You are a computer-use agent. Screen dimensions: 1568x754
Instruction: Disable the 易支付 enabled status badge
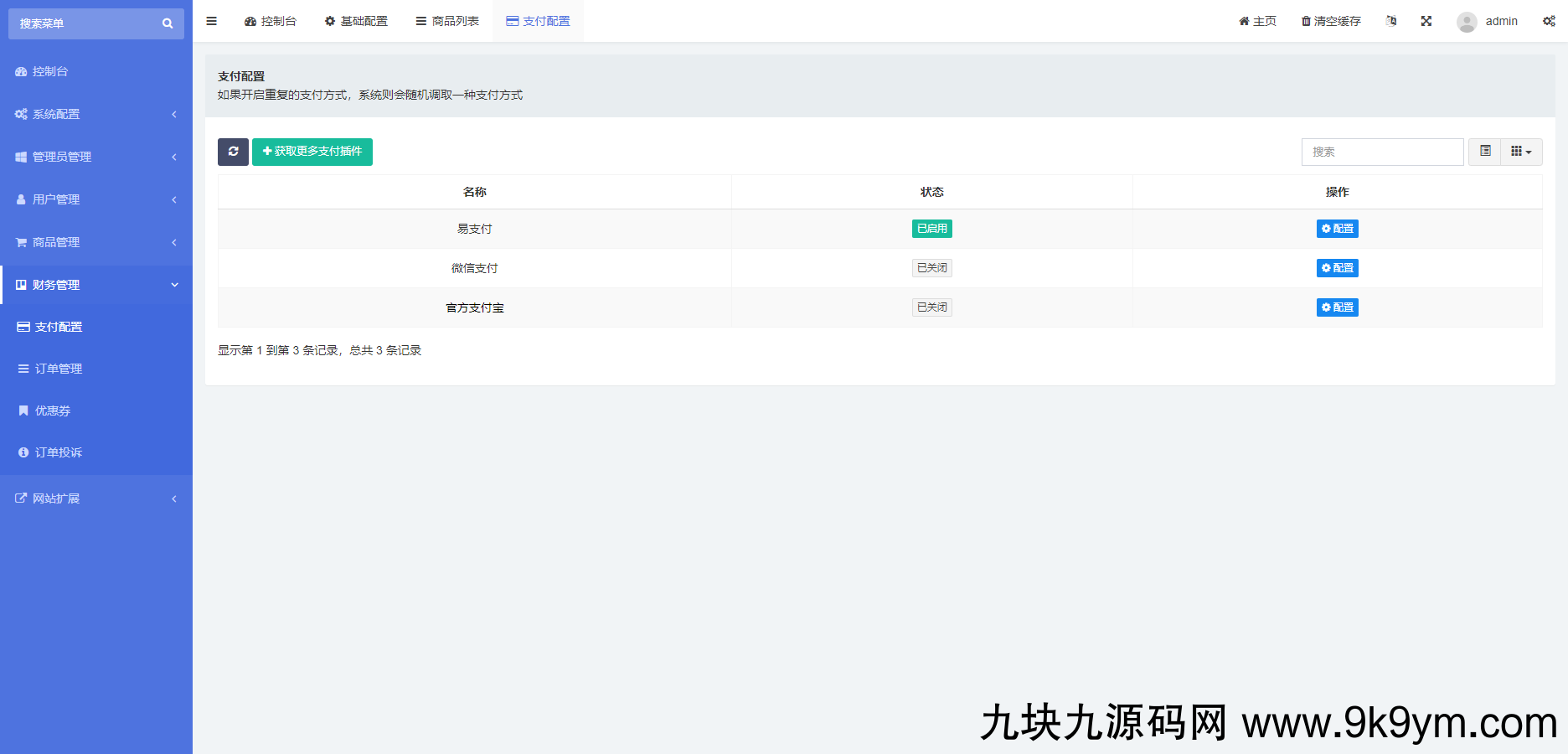coord(931,228)
